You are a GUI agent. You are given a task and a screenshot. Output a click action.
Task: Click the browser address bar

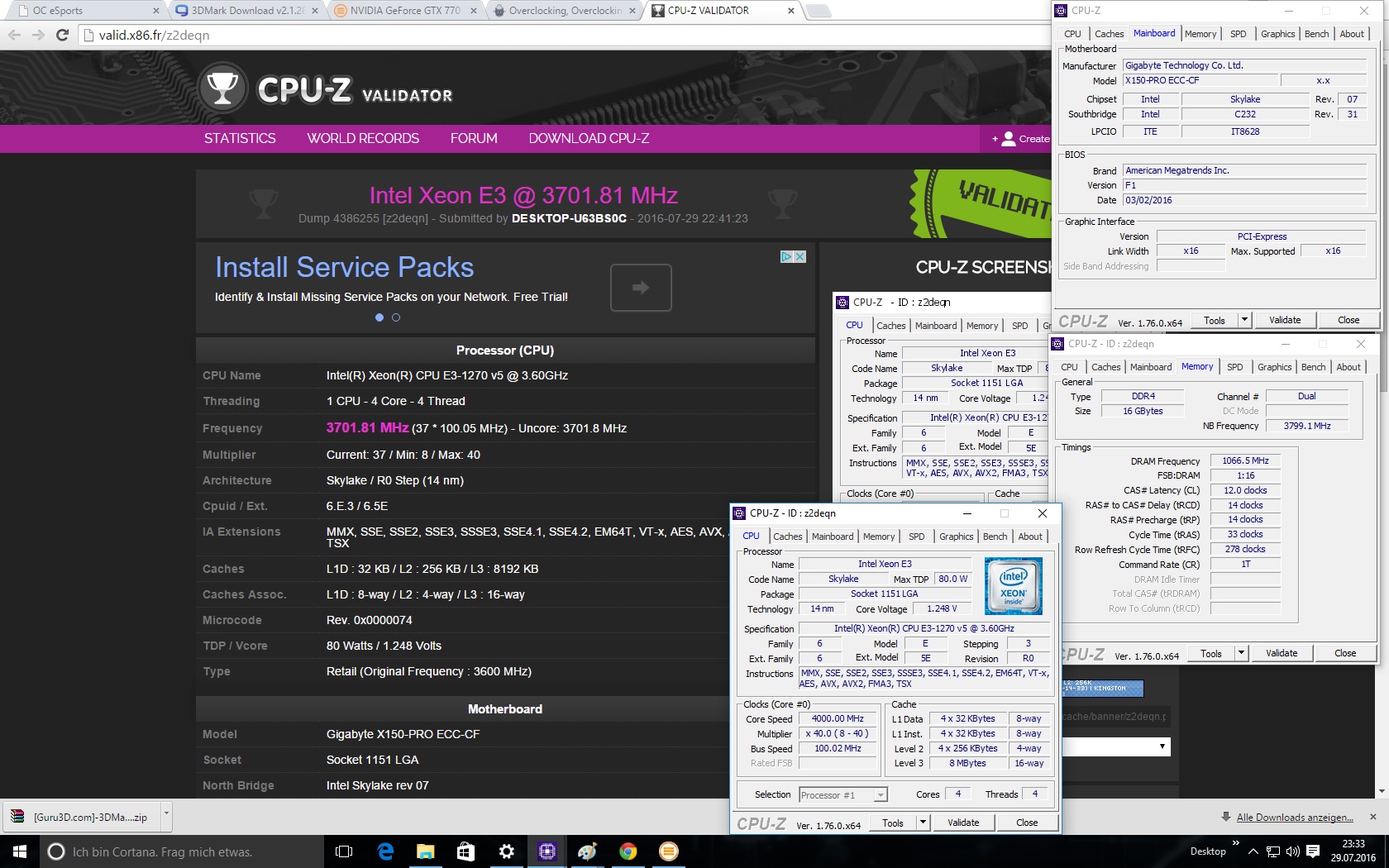pyautogui.click(x=562, y=35)
